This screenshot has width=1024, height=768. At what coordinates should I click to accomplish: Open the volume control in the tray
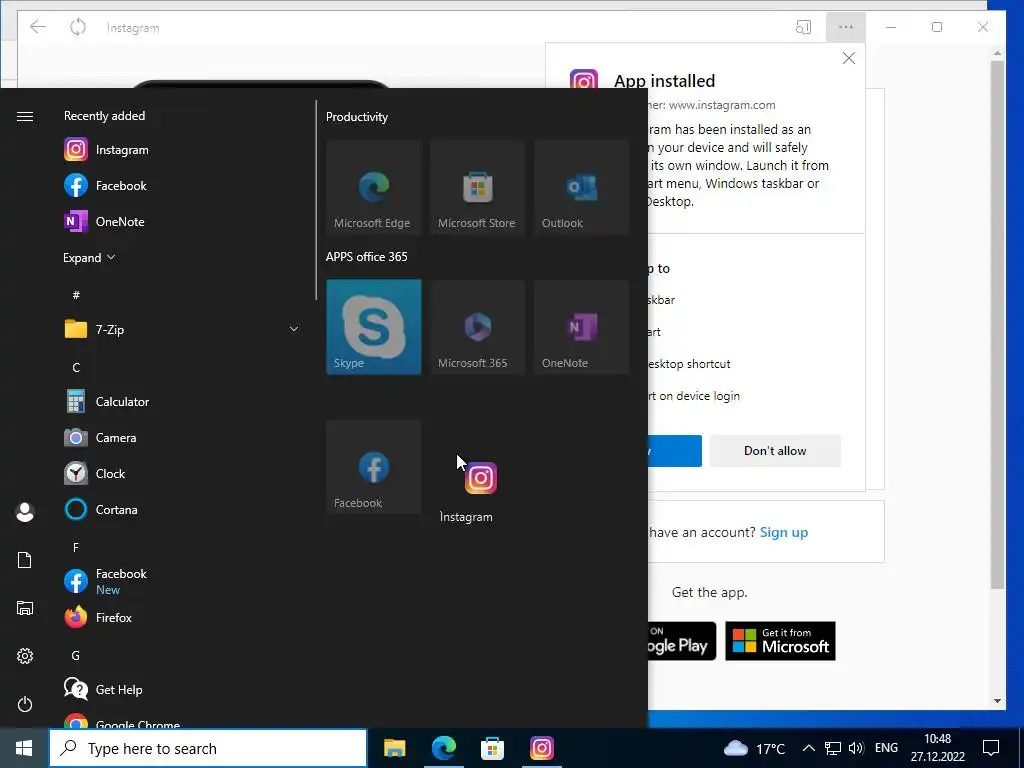pos(856,748)
